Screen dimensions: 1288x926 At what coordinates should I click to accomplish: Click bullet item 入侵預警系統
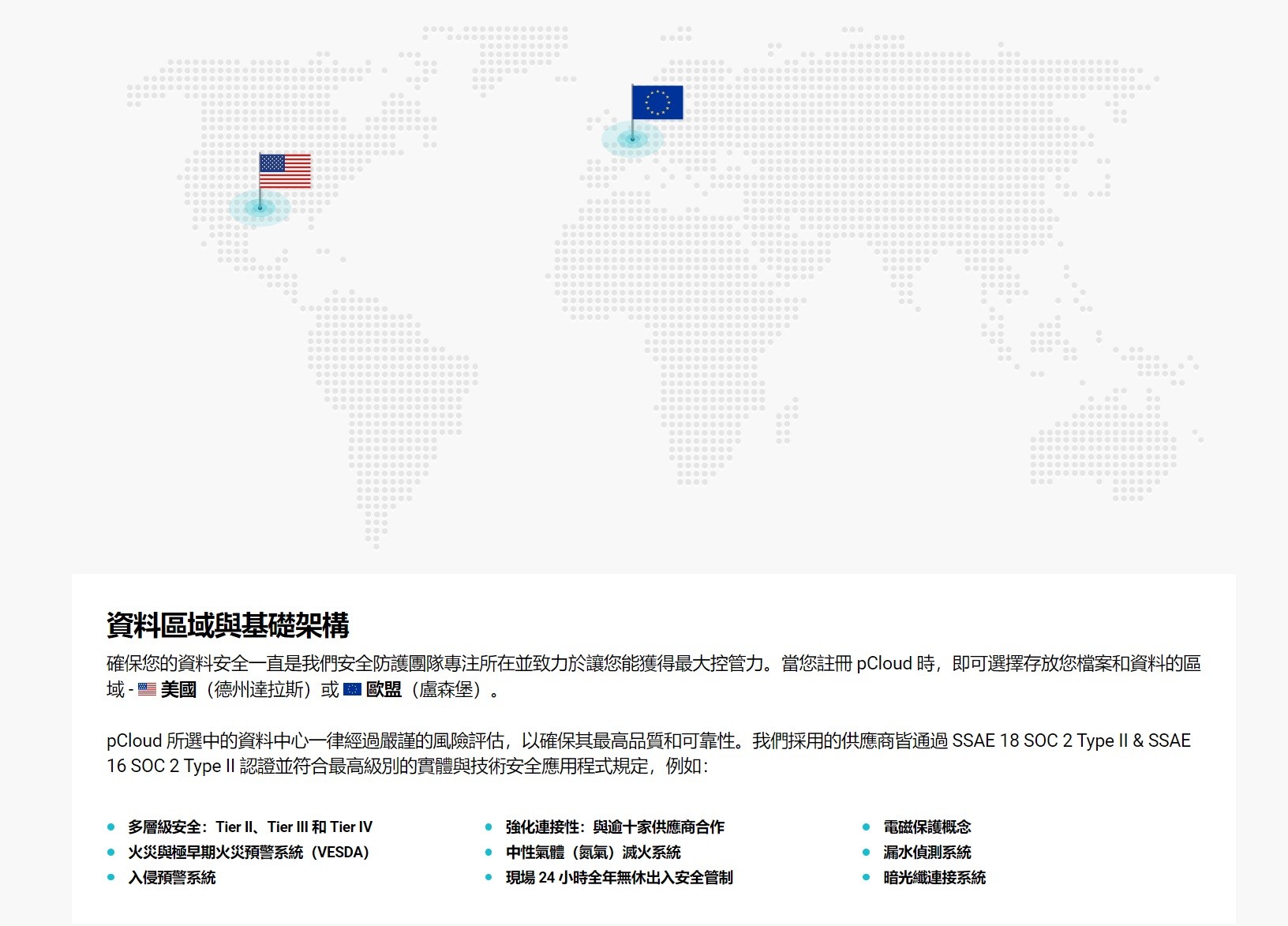tap(172, 878)
